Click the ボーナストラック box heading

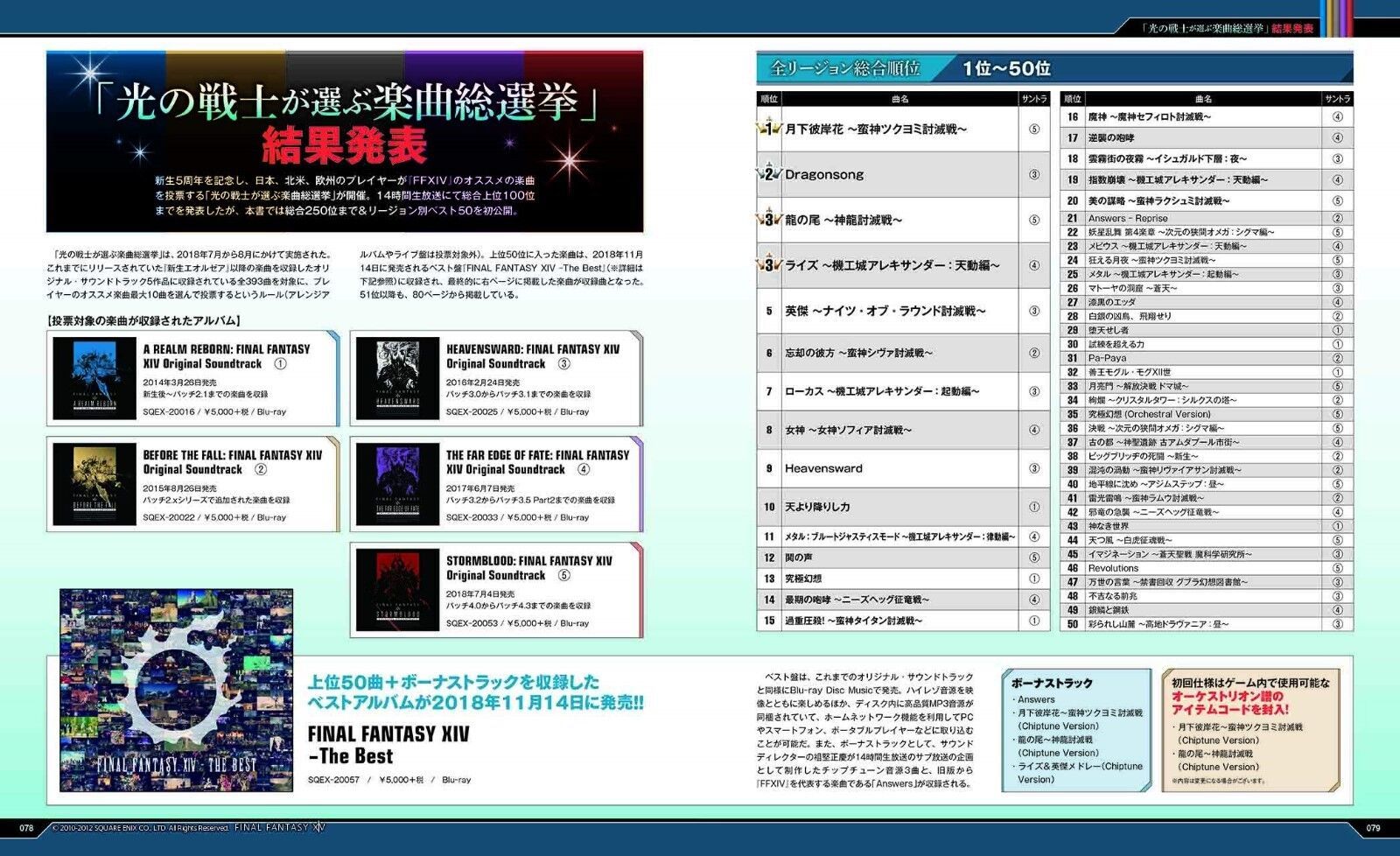pyautogui.click(x=1052, y=683)
